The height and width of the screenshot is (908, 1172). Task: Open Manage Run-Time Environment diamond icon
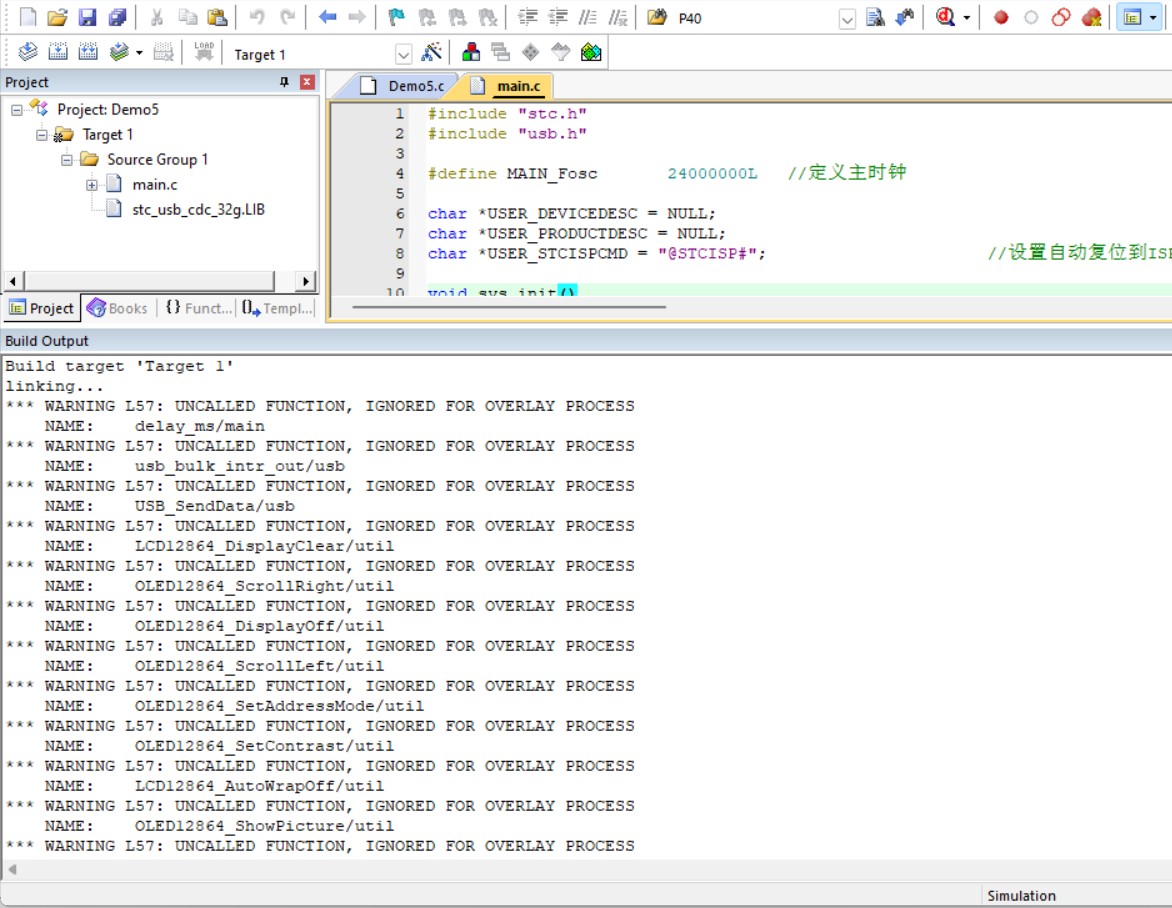coord(531,52)
